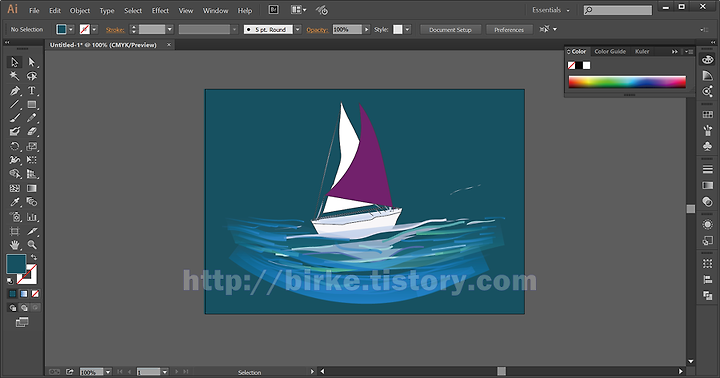
Task: Open the Symbols panel icon
Action: tap(708, 146)
